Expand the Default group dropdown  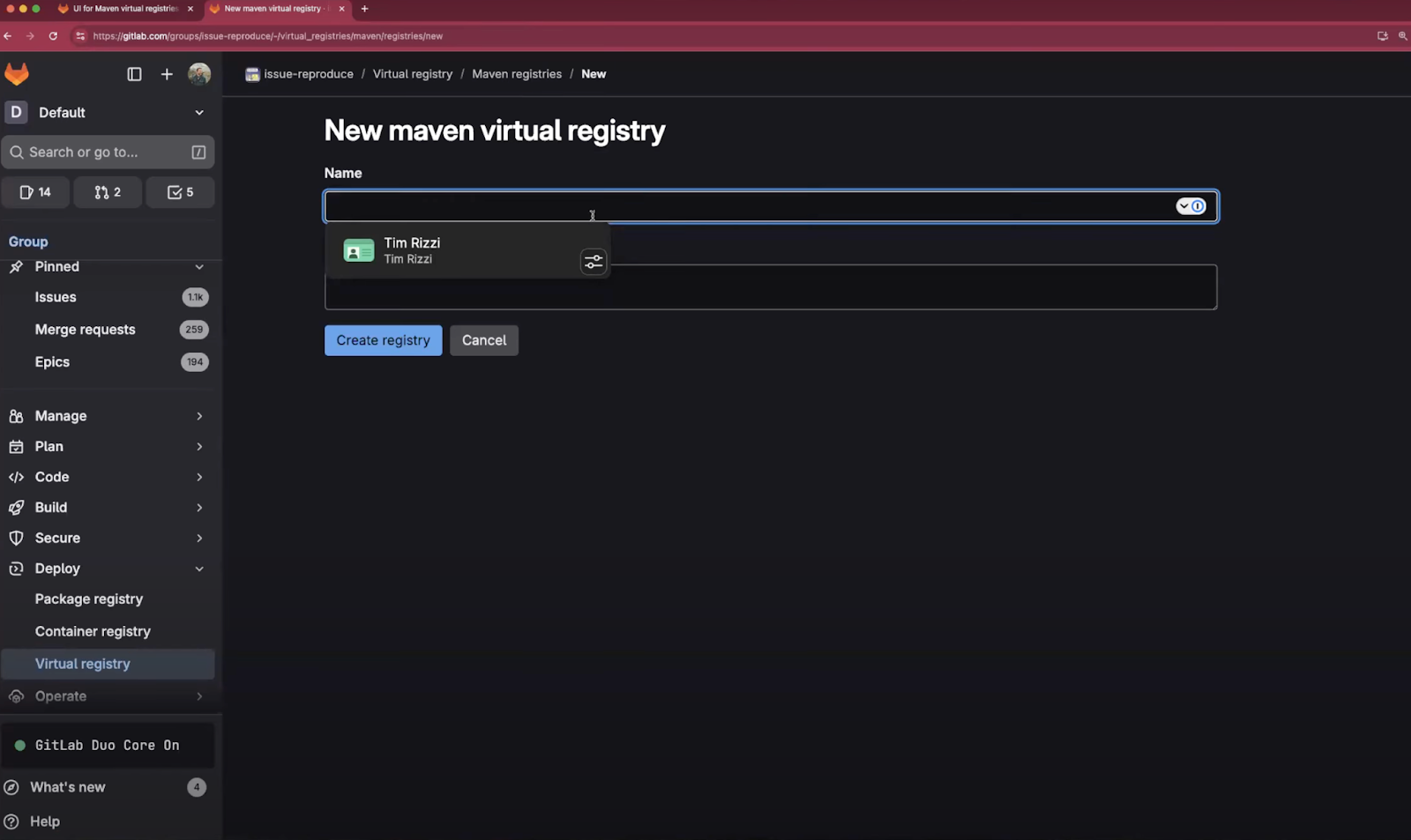199,113
